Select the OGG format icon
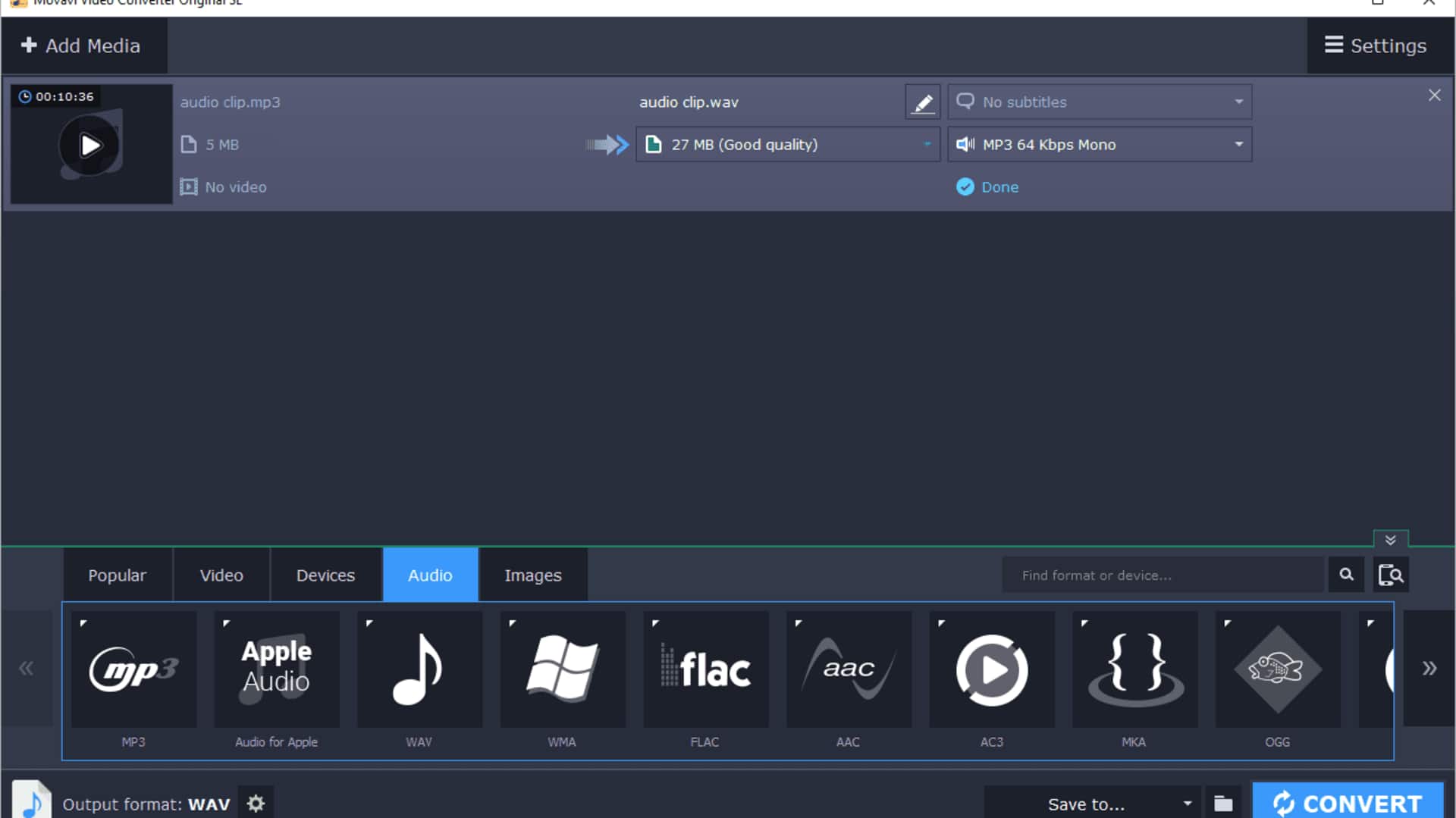This screenshot has height=818, width=1456. [x=1277, y=669]
